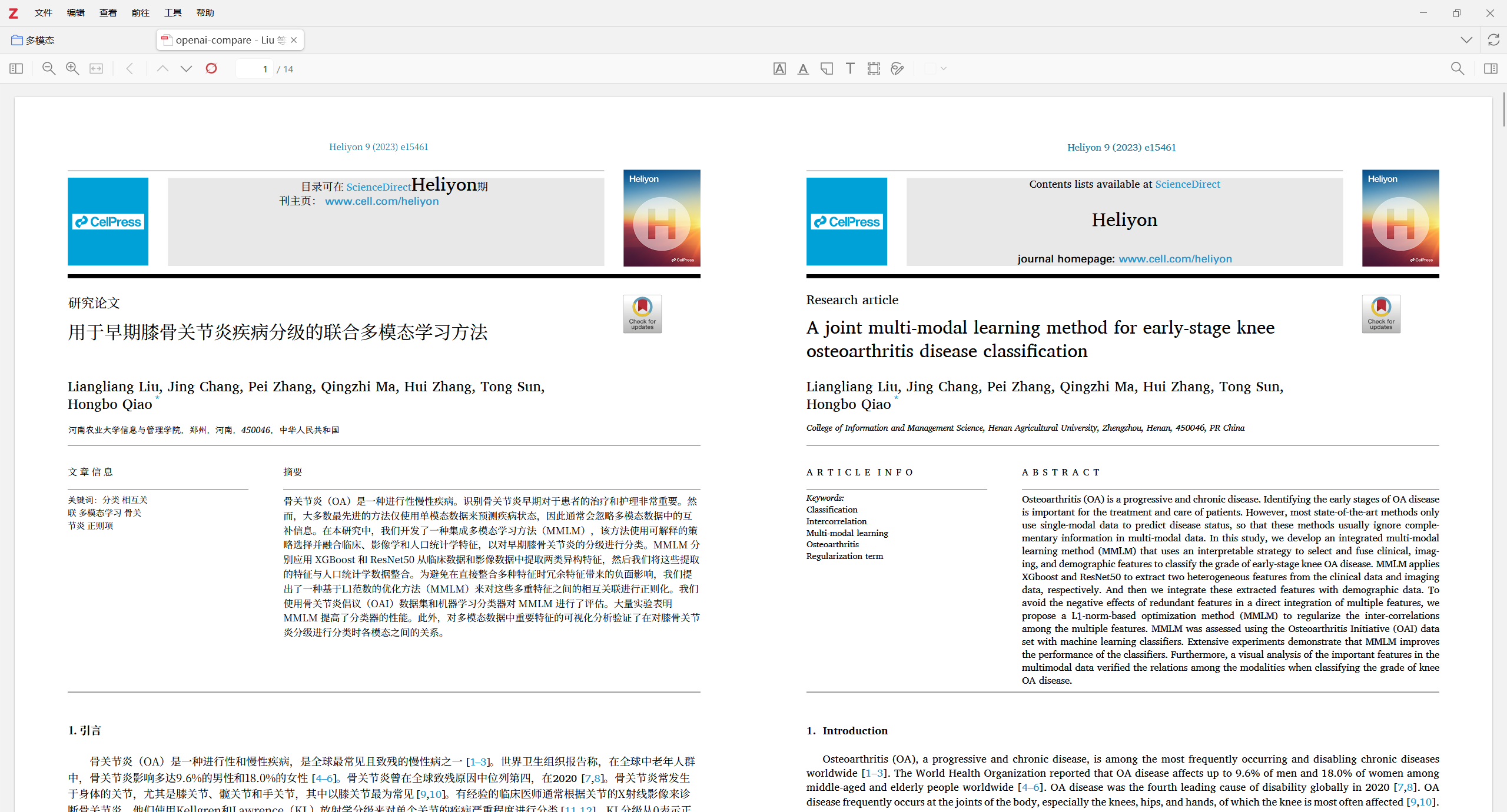Expand the tab list chevron

click(x=1466, y=40)
